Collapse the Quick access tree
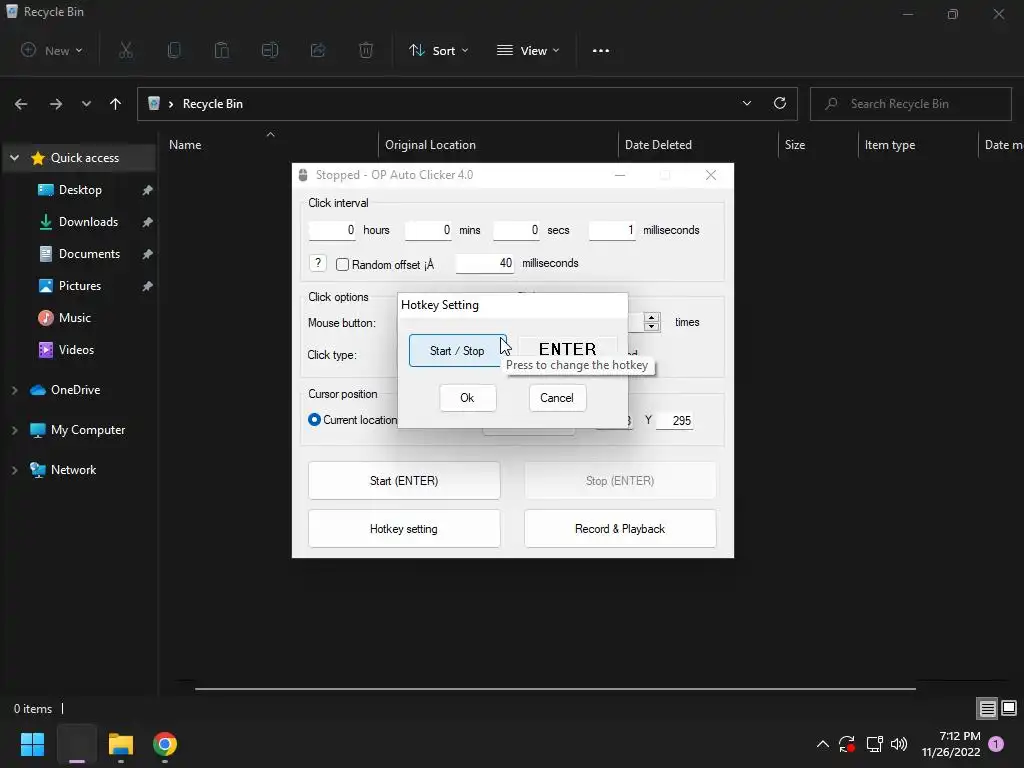This screenshot has height=768, width=1024. click(14, 158)
